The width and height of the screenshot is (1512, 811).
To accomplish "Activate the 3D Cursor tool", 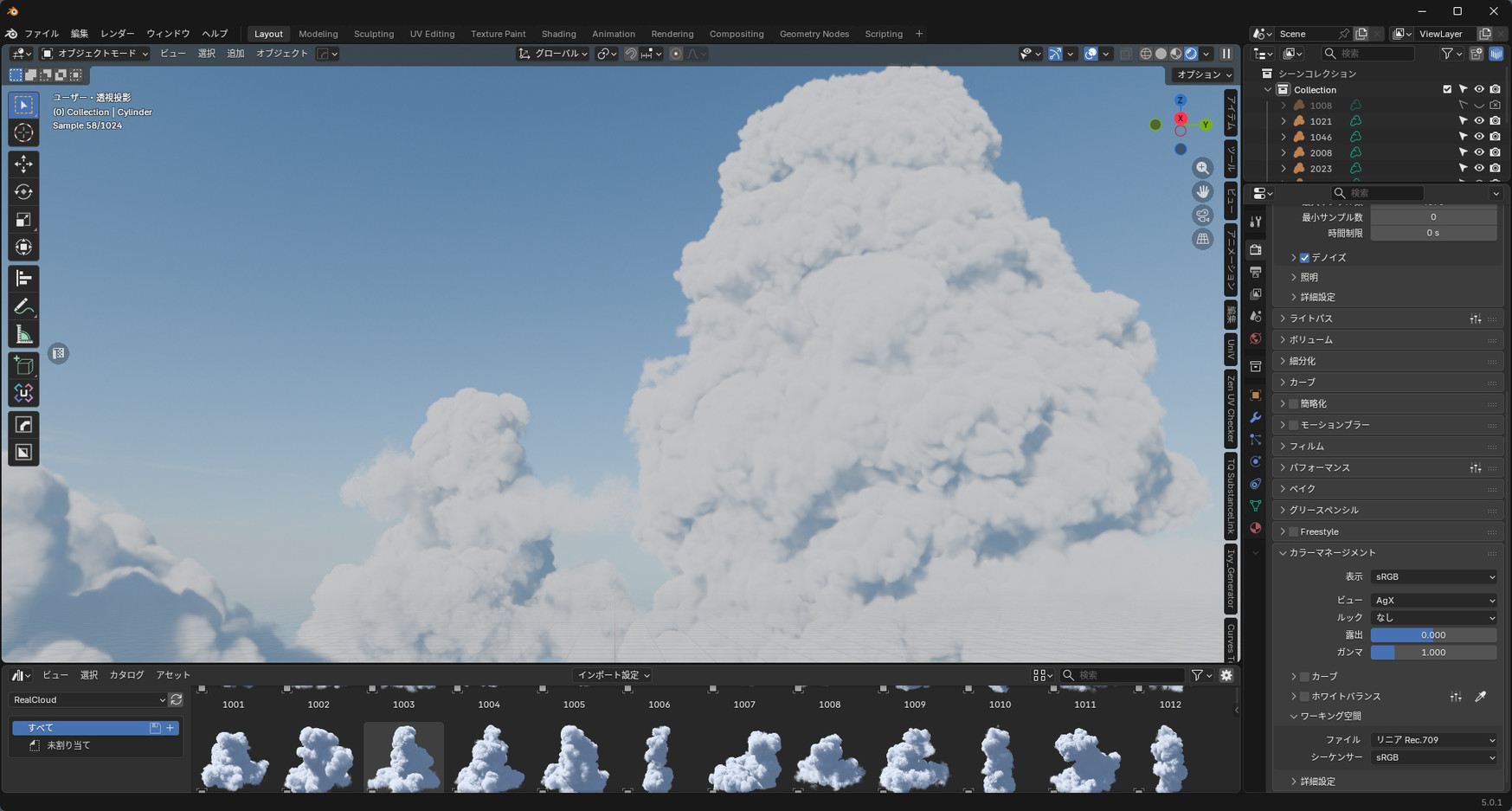I will (x=23, y=133).
